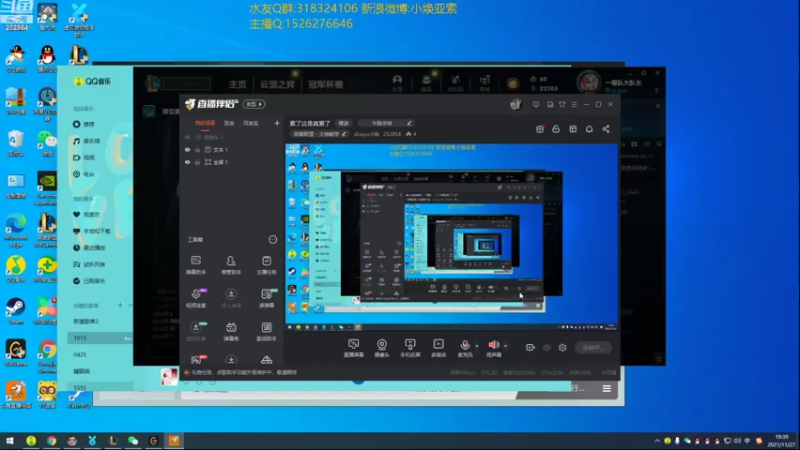Viewport: 800px width, 450px height.
Task: Toggle the lock on 文本 1 source
Action: pyautogui.click(x=197, y=149)
